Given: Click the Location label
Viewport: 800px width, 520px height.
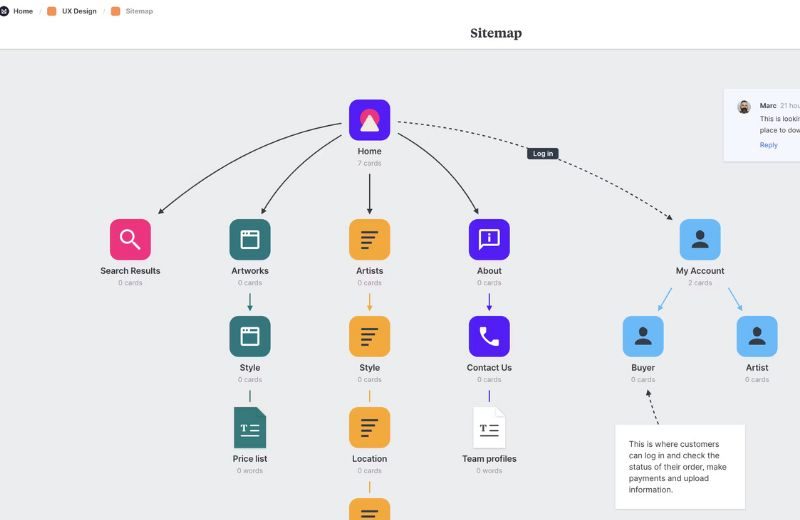Looking at the screenshot, I should pos(369,459).
